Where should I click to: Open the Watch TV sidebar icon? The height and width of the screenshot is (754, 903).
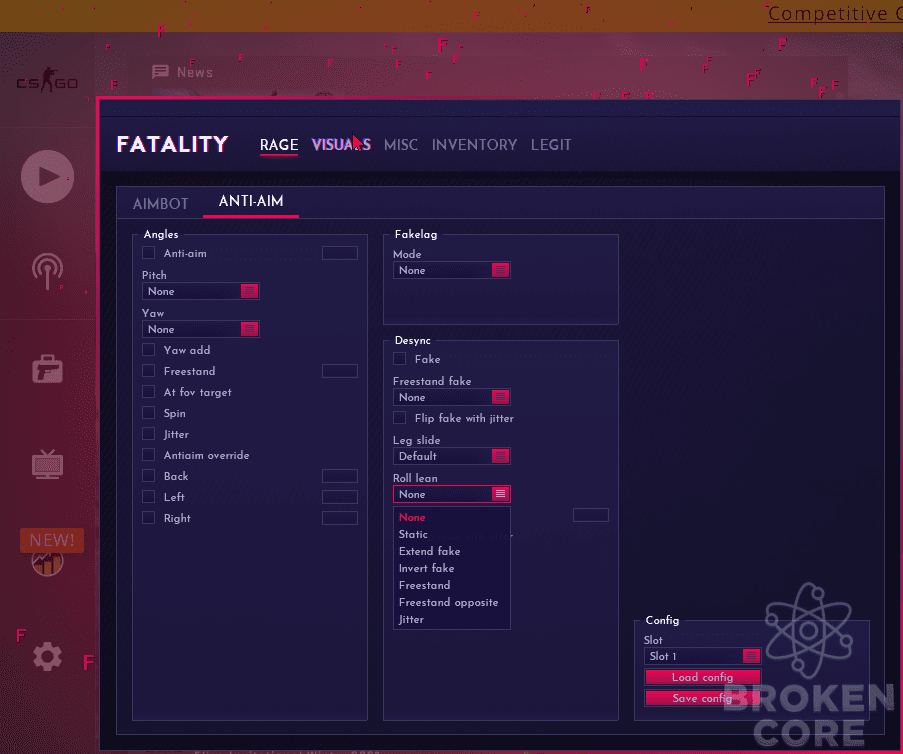tap(47, 464)
